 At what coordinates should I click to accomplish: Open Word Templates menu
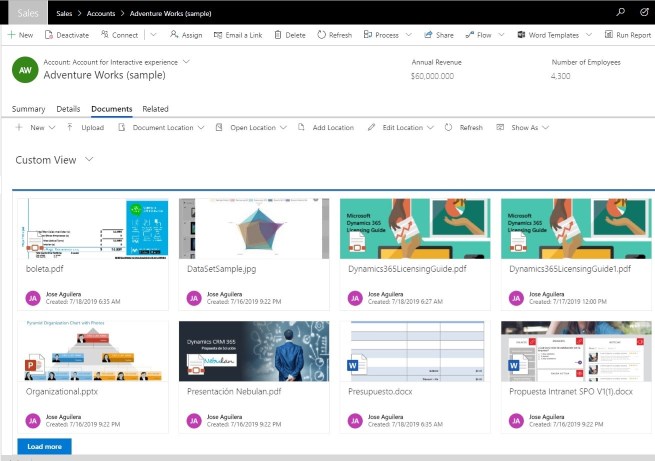[x=548, y=35]
